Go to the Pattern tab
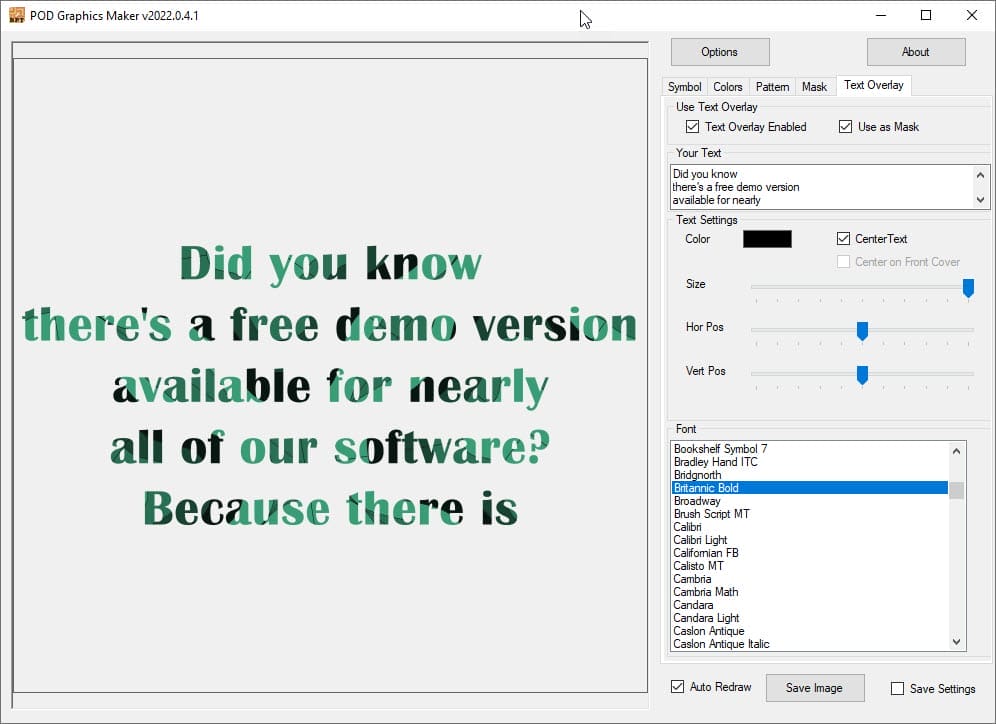The height and width of the screenshot is (724, 996). point(772,87)
